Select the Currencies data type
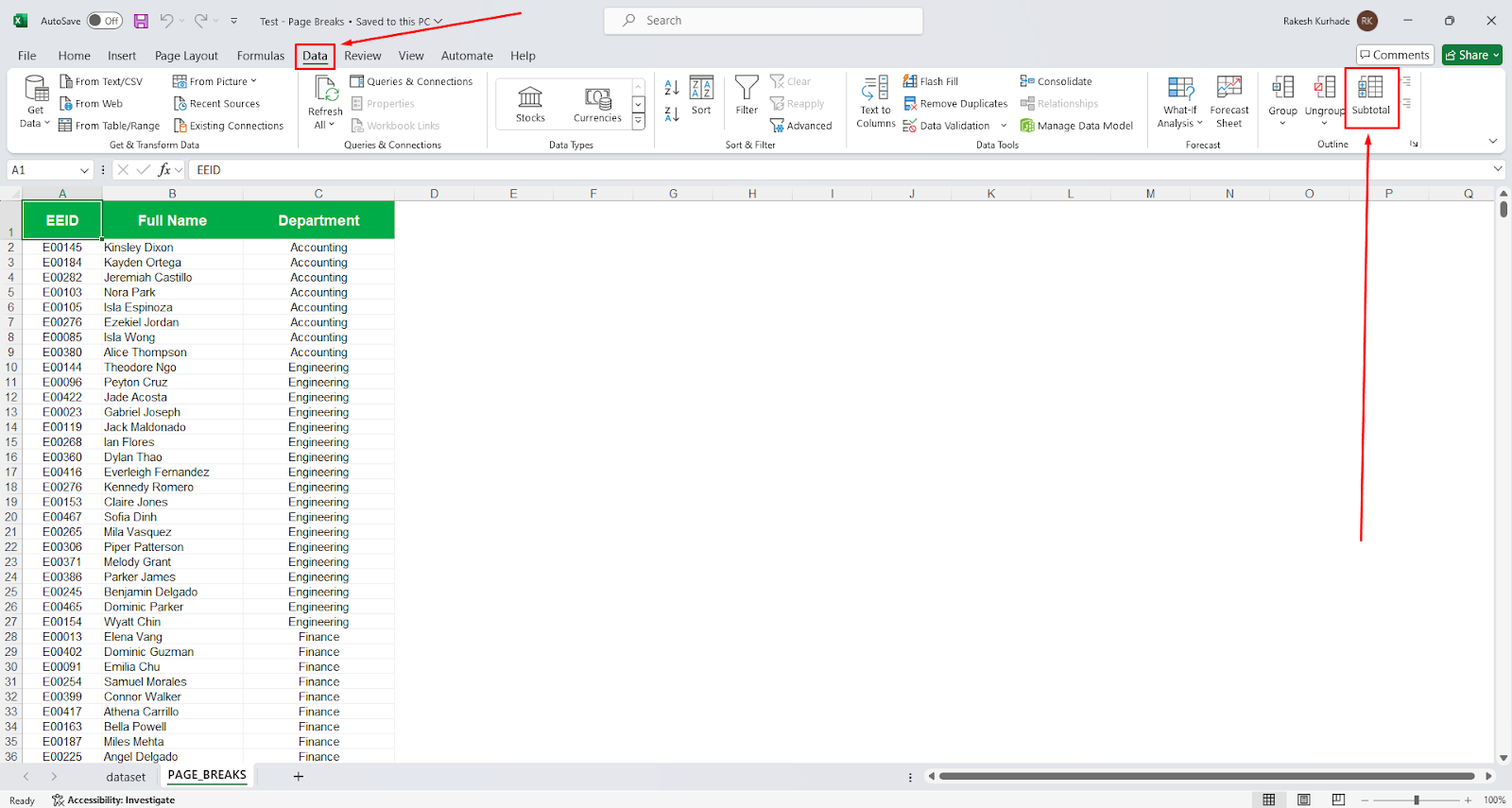The height and width of the screenshot is (808, 1512). tap(597, 104)
